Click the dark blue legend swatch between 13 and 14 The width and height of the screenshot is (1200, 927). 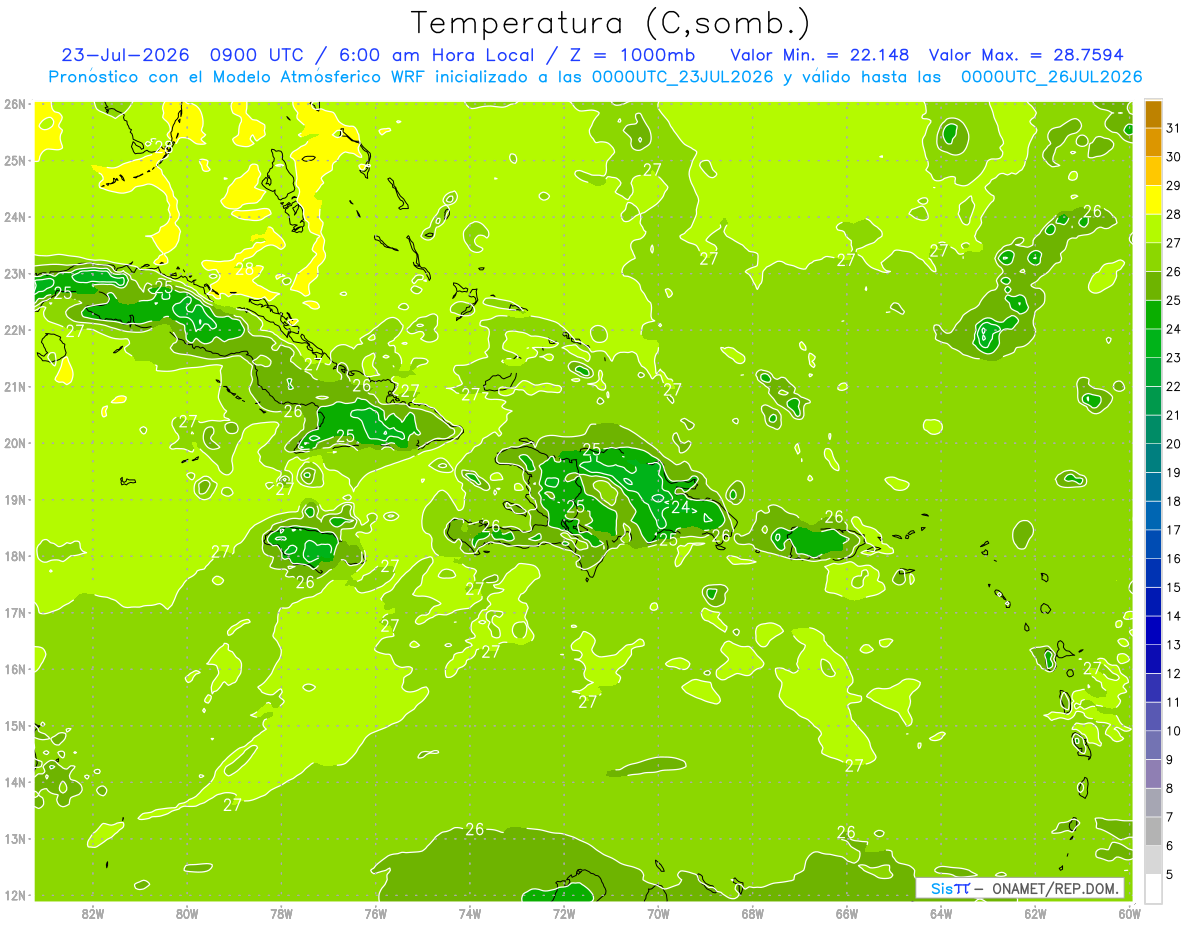point(1153,630)
